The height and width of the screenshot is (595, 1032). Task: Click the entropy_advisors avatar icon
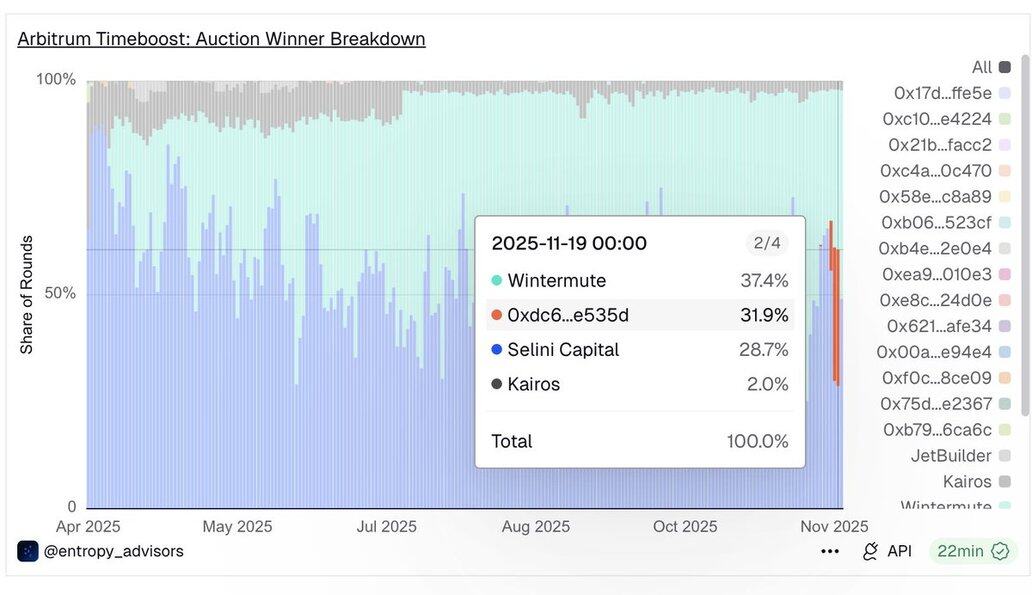click(x=28, y=551)
